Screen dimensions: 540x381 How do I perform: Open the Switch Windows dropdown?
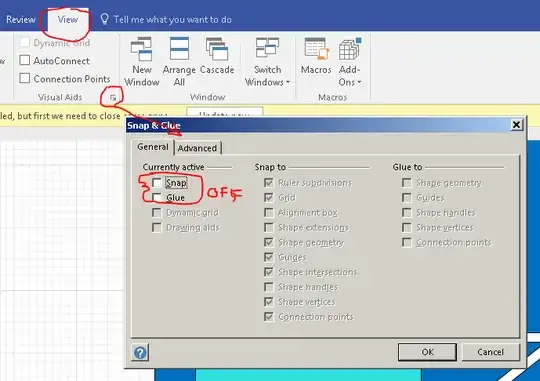[x=267, y=62]
